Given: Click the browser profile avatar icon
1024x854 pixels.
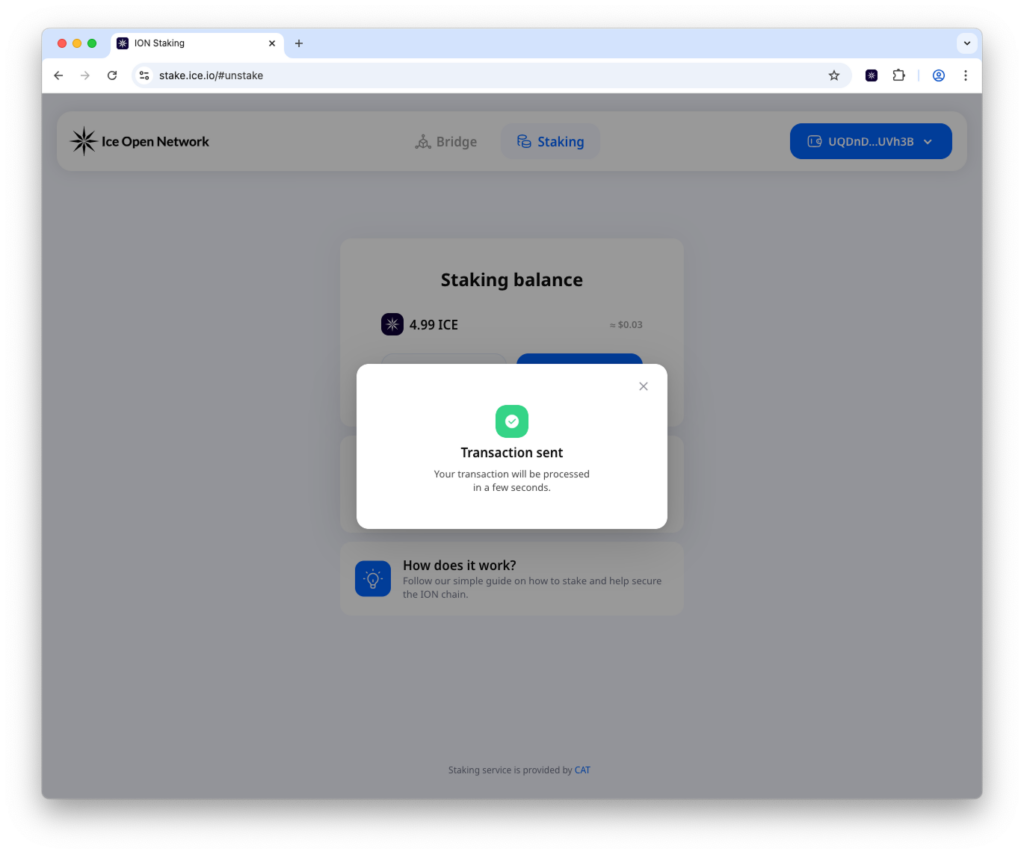Looking at the screenshot, I should [x=937, y=75].
